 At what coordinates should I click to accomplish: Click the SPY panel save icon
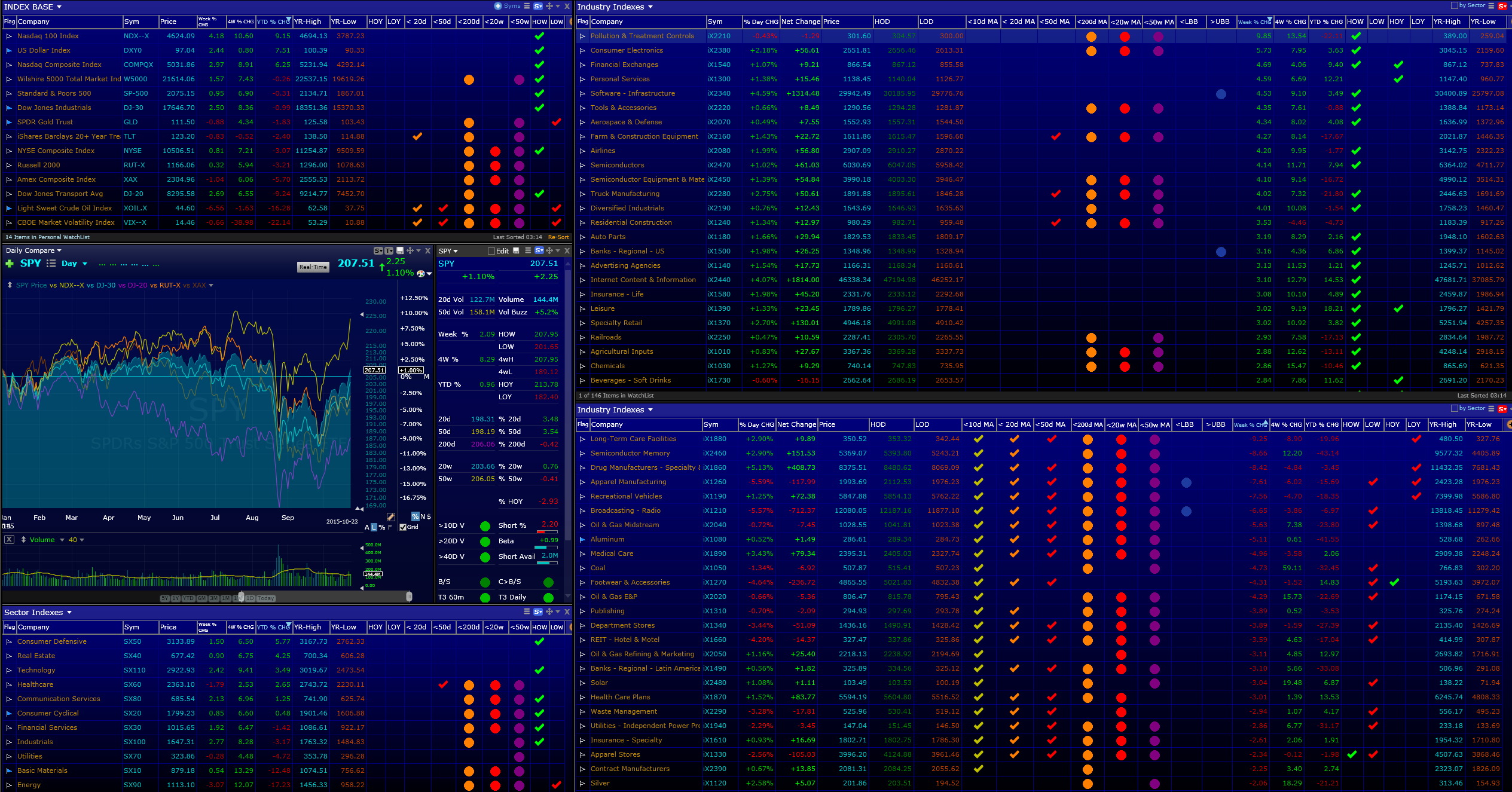coord(516,250)
